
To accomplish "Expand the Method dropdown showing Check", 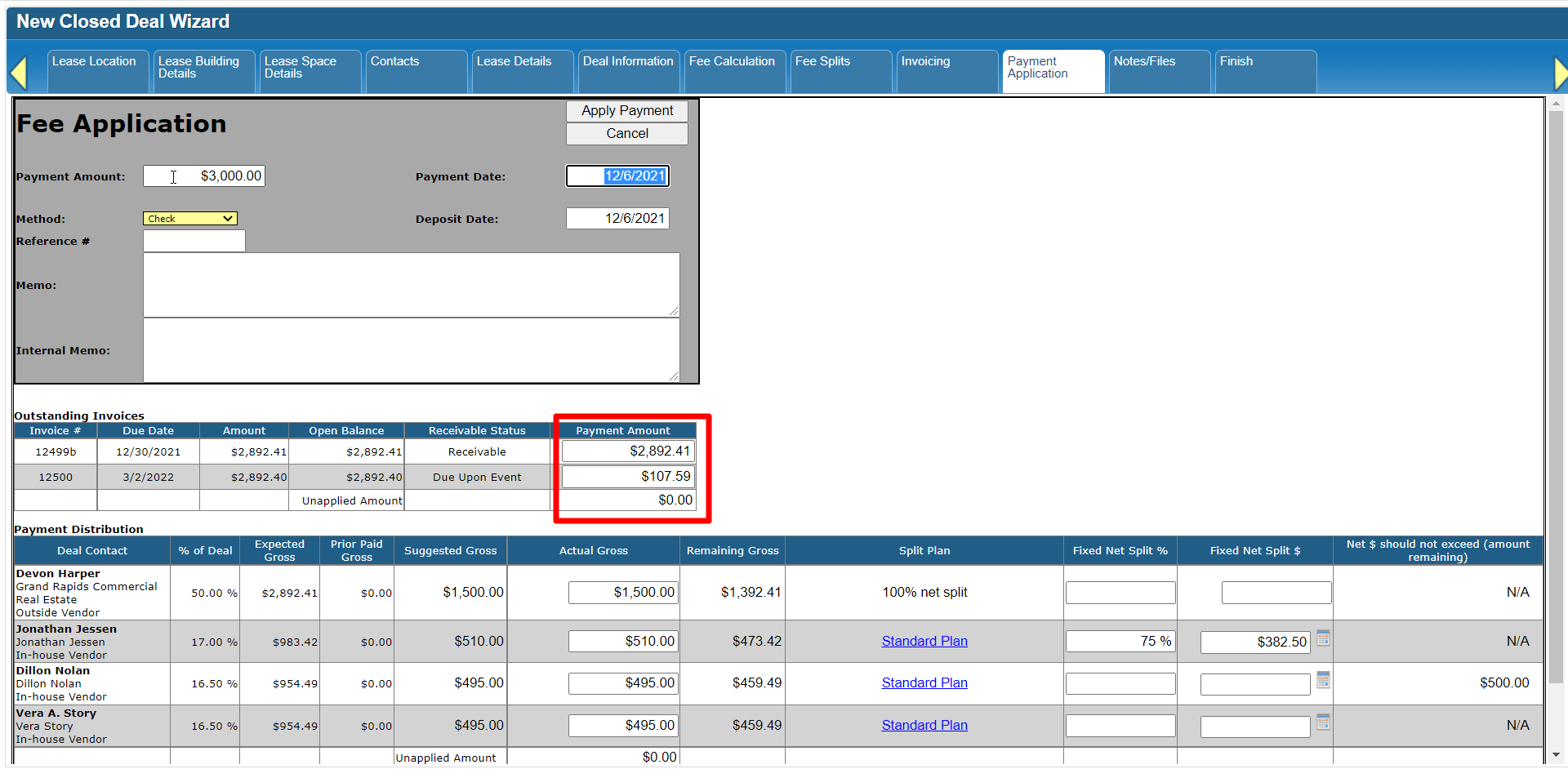I will tap(190, 219).
